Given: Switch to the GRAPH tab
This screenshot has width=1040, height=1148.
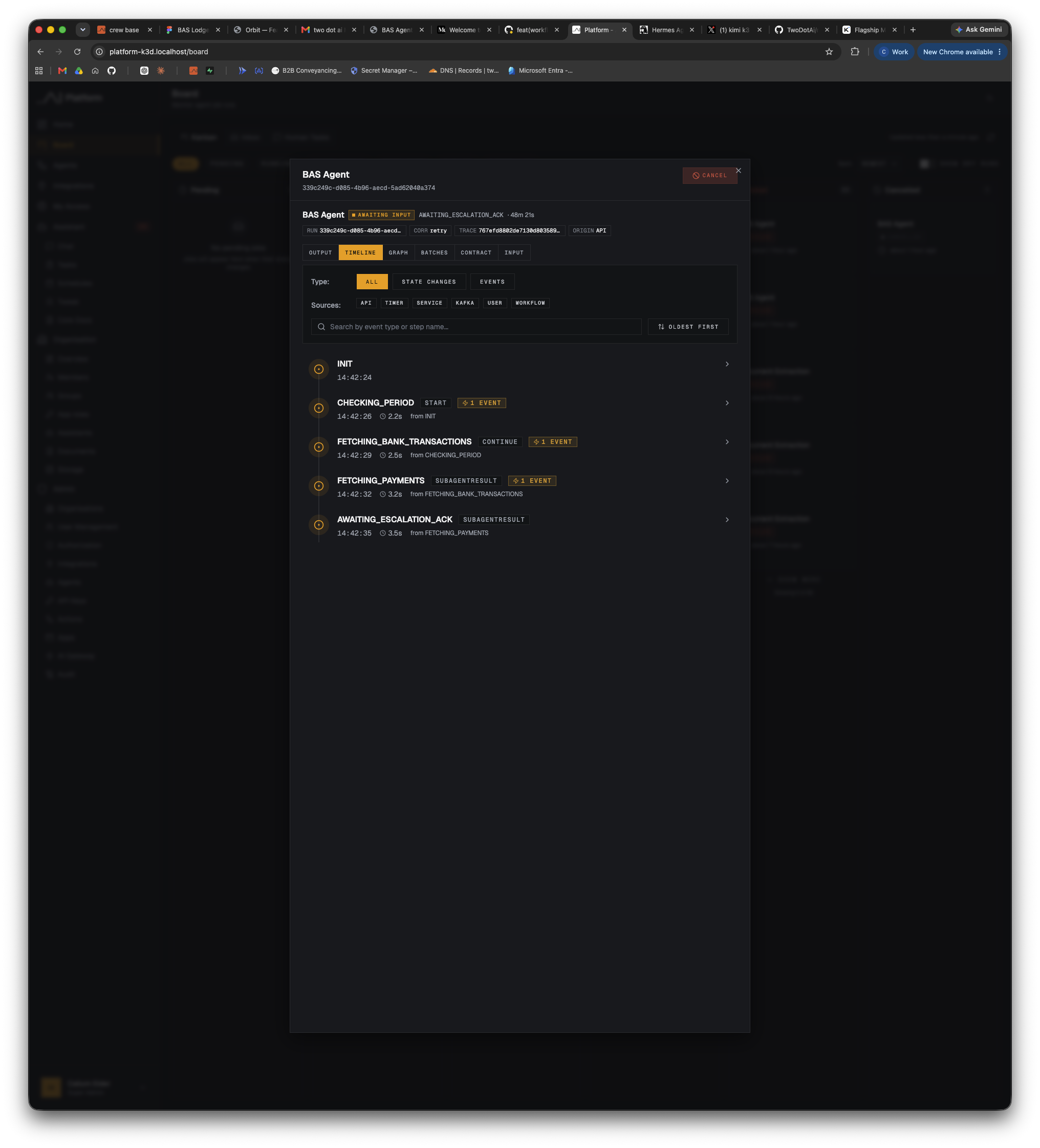Looking at the screenshot, I should tap(398, 253).
